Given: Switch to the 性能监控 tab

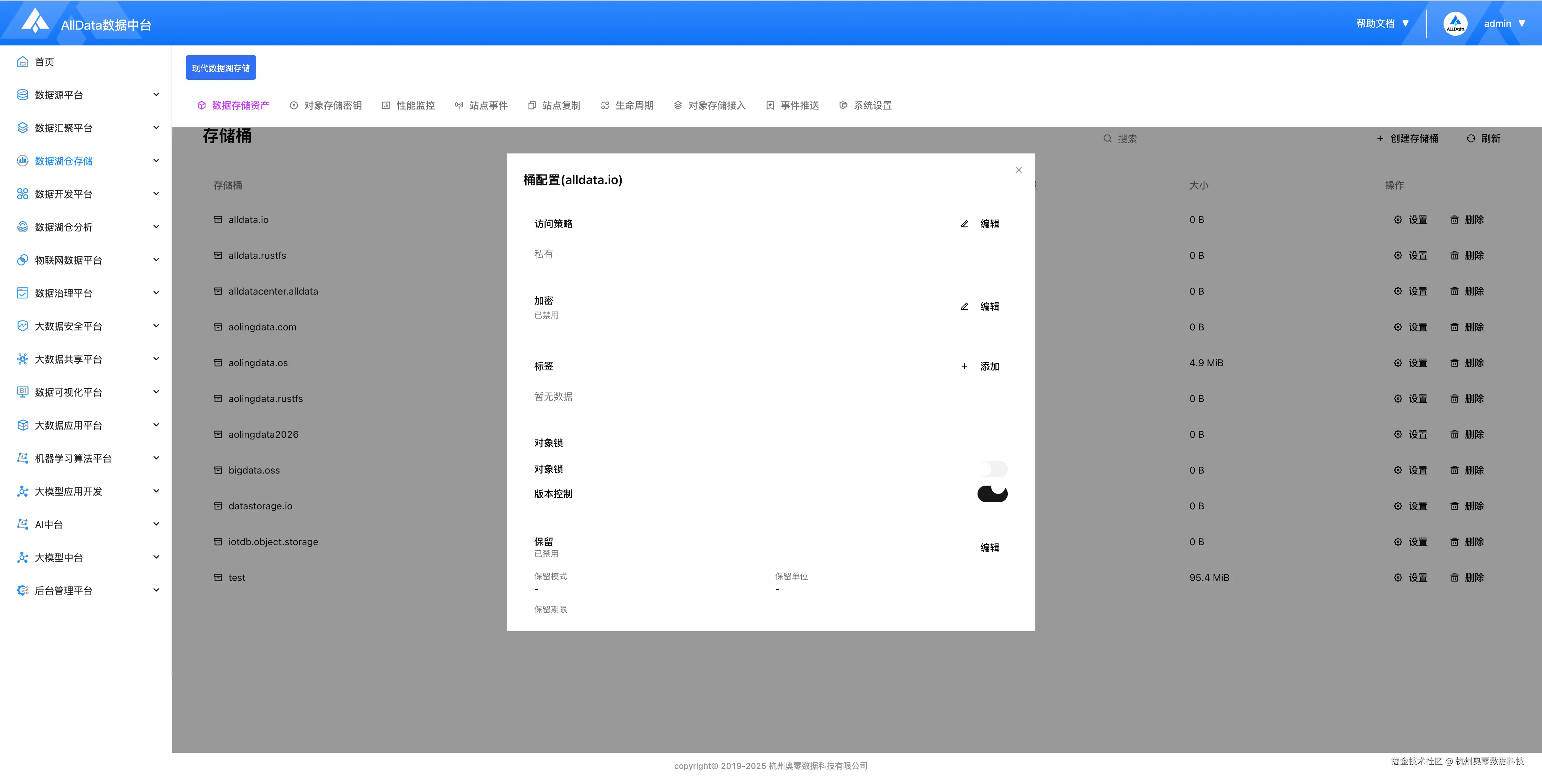Looking at the screenshot, I should (x=415, y=105).
